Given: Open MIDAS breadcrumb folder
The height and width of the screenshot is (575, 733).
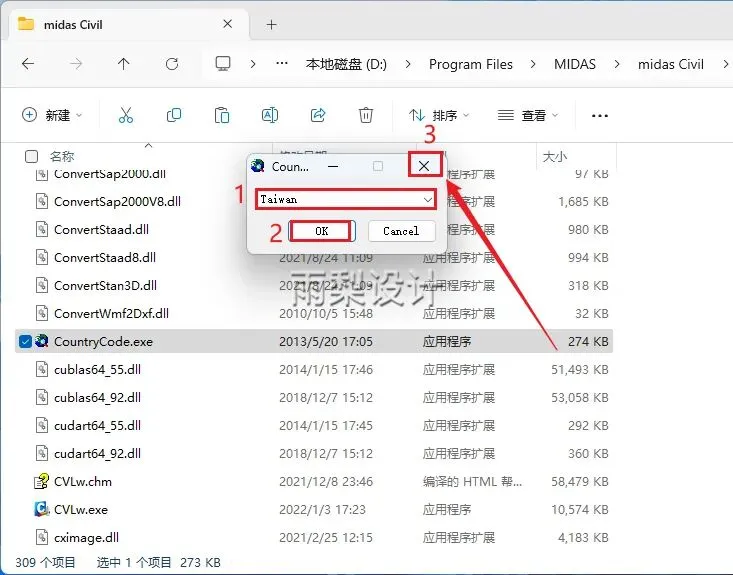Looking at the screenshot, I should tap(575, 64).
